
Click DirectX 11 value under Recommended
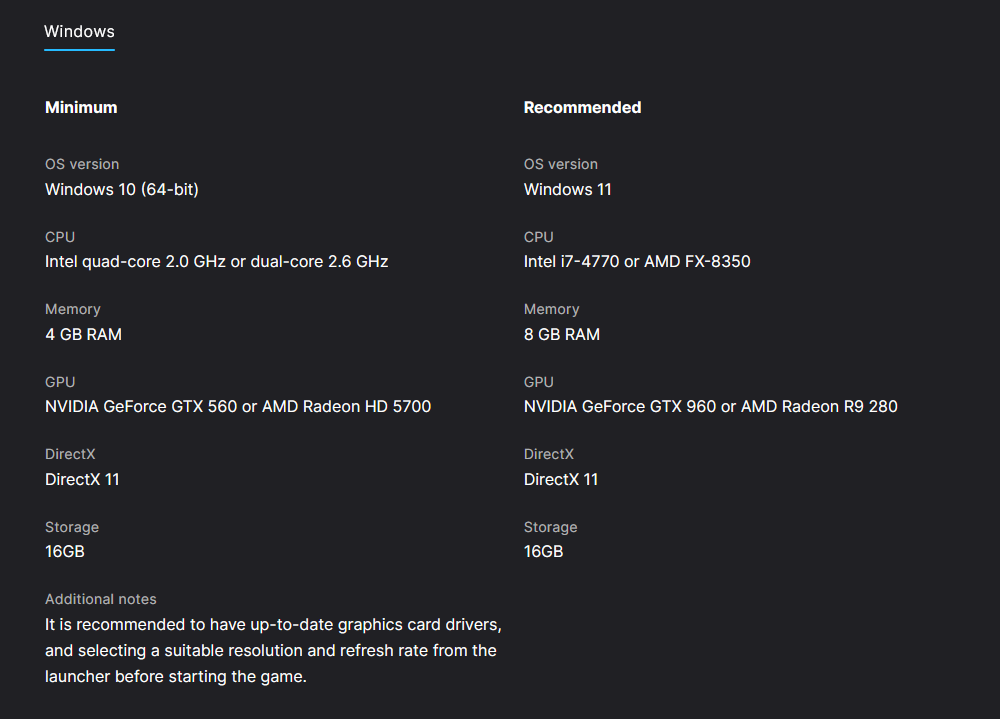[560, 479]
